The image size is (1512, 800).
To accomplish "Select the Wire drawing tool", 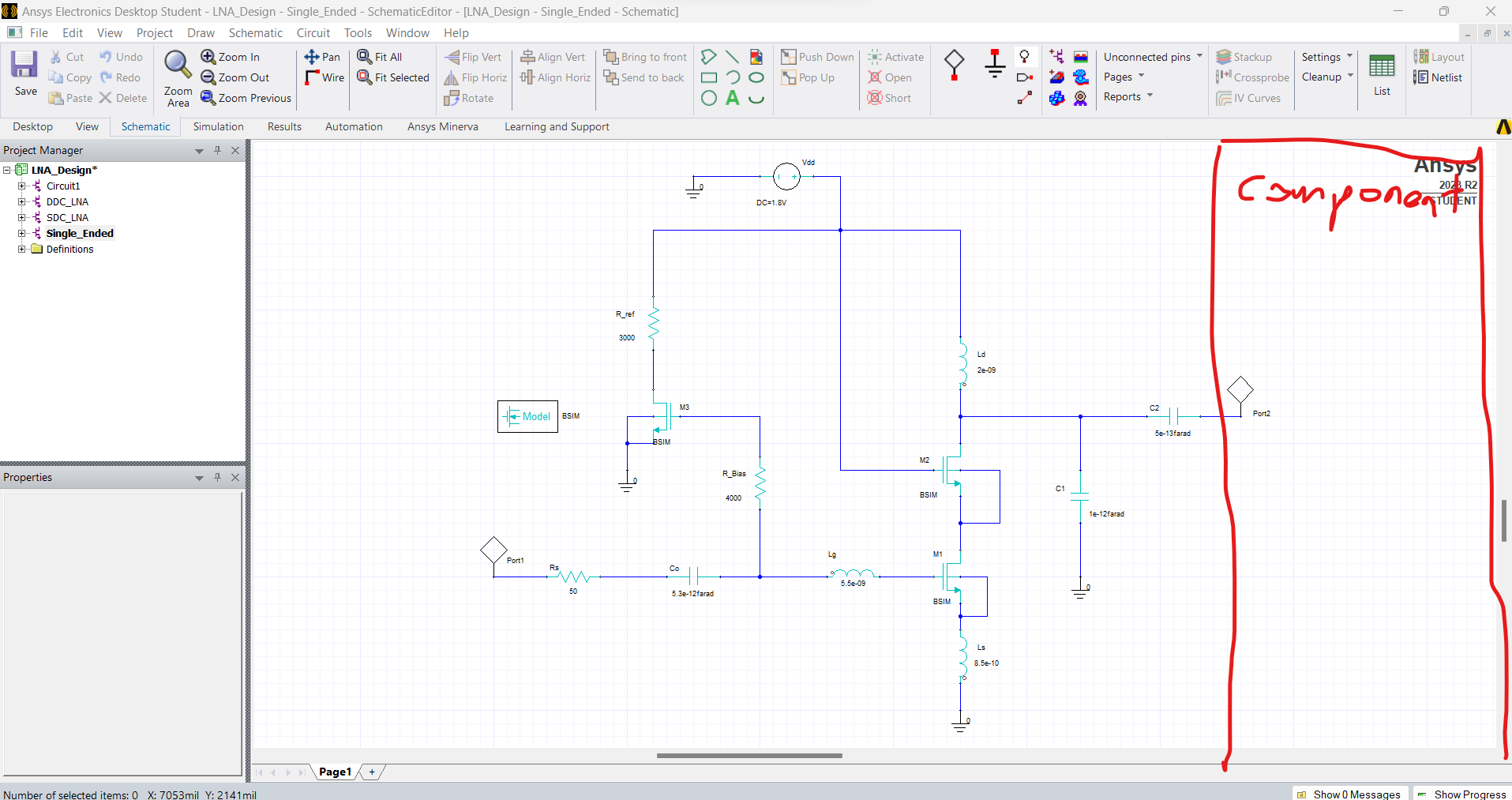I will coord(325,77).
